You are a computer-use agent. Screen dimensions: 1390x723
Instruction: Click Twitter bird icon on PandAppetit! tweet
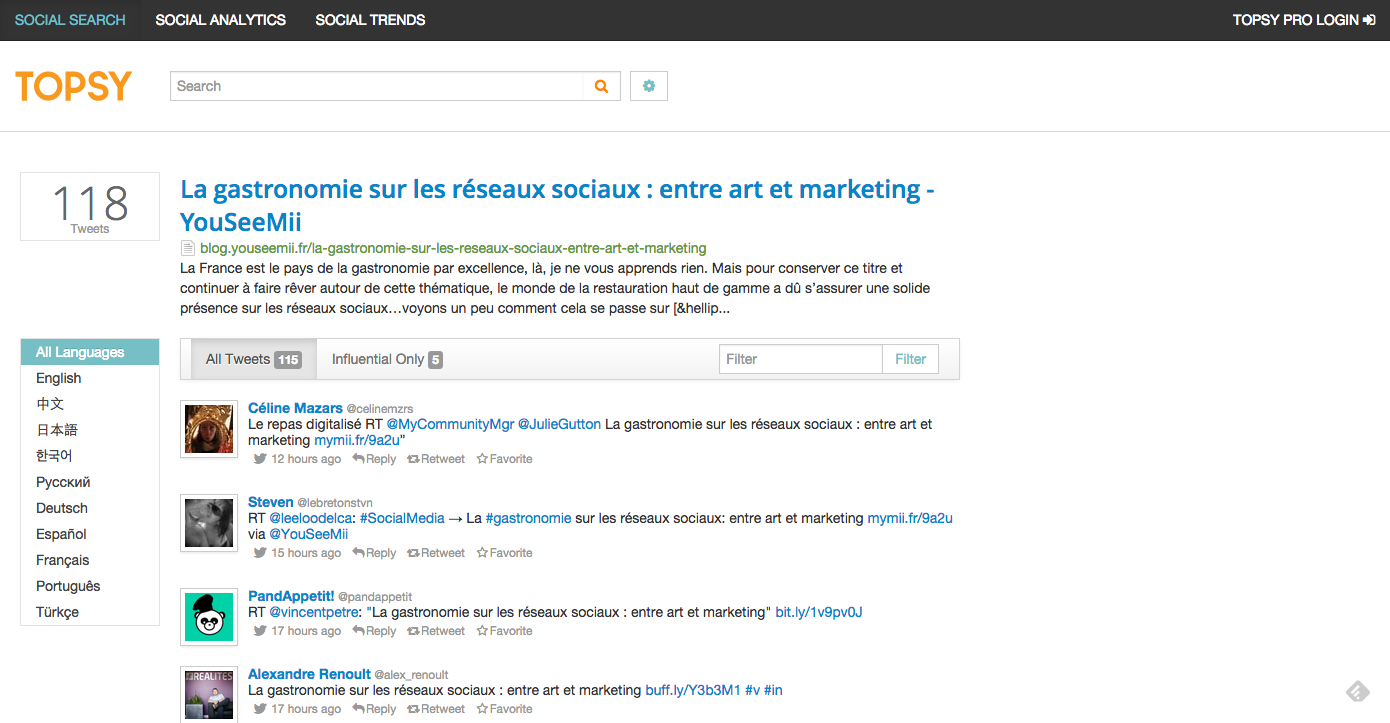[260, 631]
